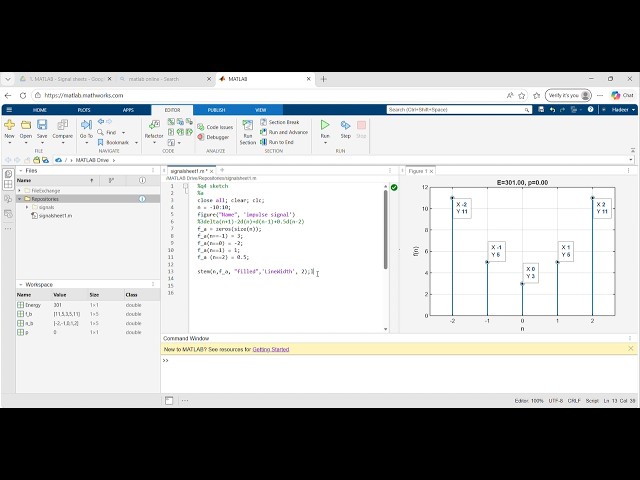Click the Verify it's you button
640x480 pixels.
[x=568, y=95]
